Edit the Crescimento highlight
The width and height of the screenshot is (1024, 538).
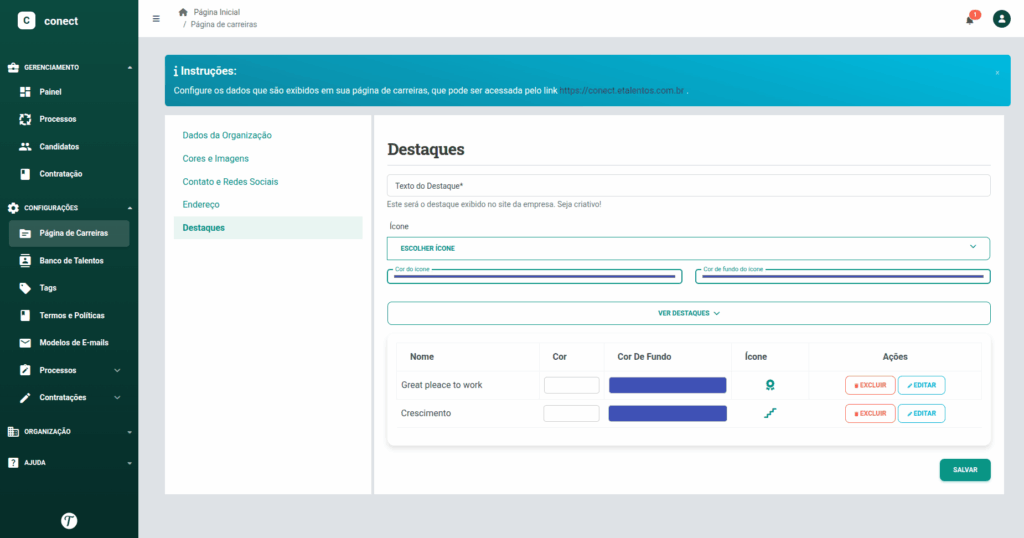click(x=921, y=413)
